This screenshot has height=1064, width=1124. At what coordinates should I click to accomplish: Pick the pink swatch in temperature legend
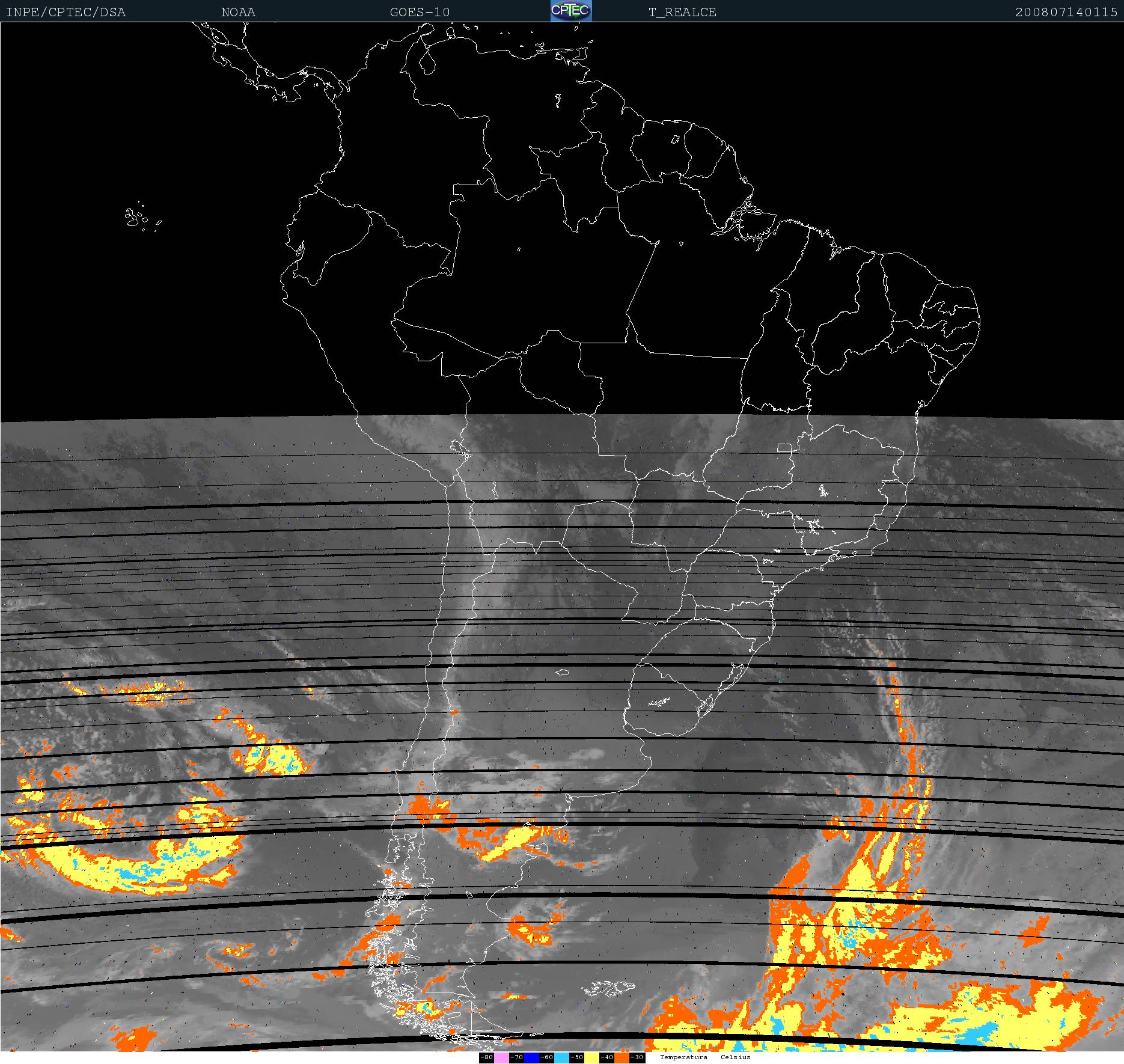pos(501,1057)
